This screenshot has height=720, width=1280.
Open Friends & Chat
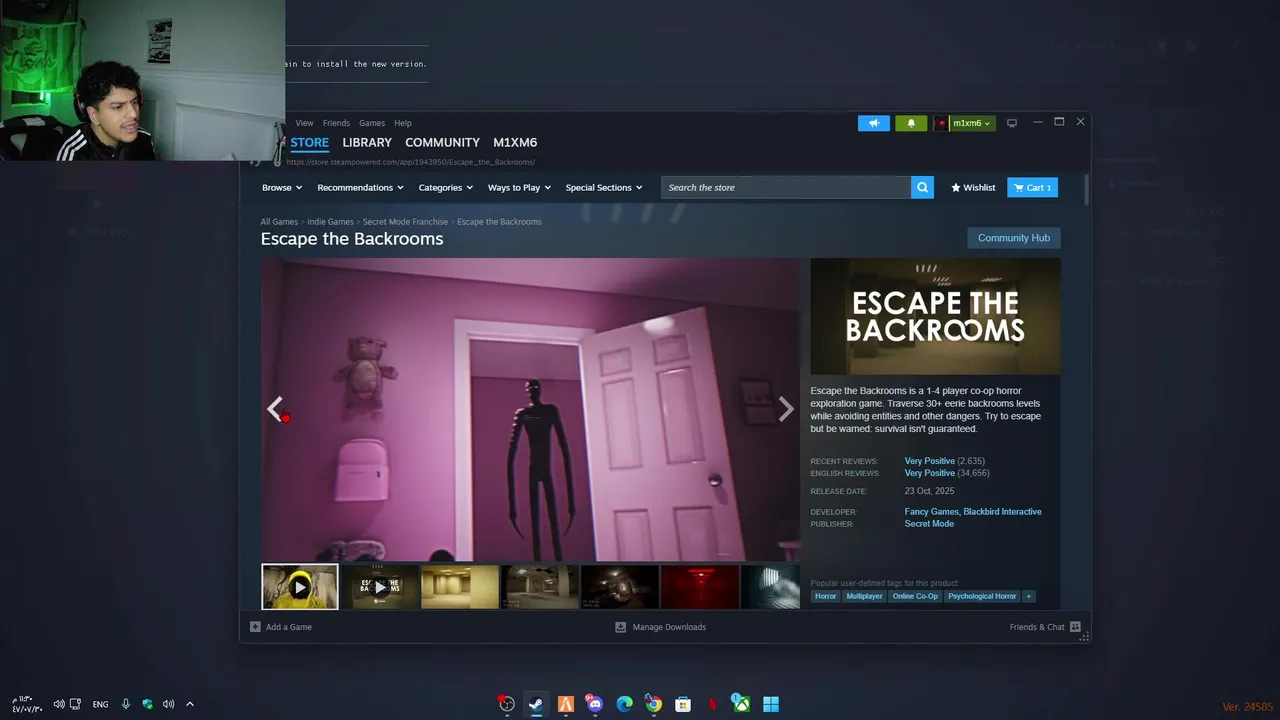1045,627
